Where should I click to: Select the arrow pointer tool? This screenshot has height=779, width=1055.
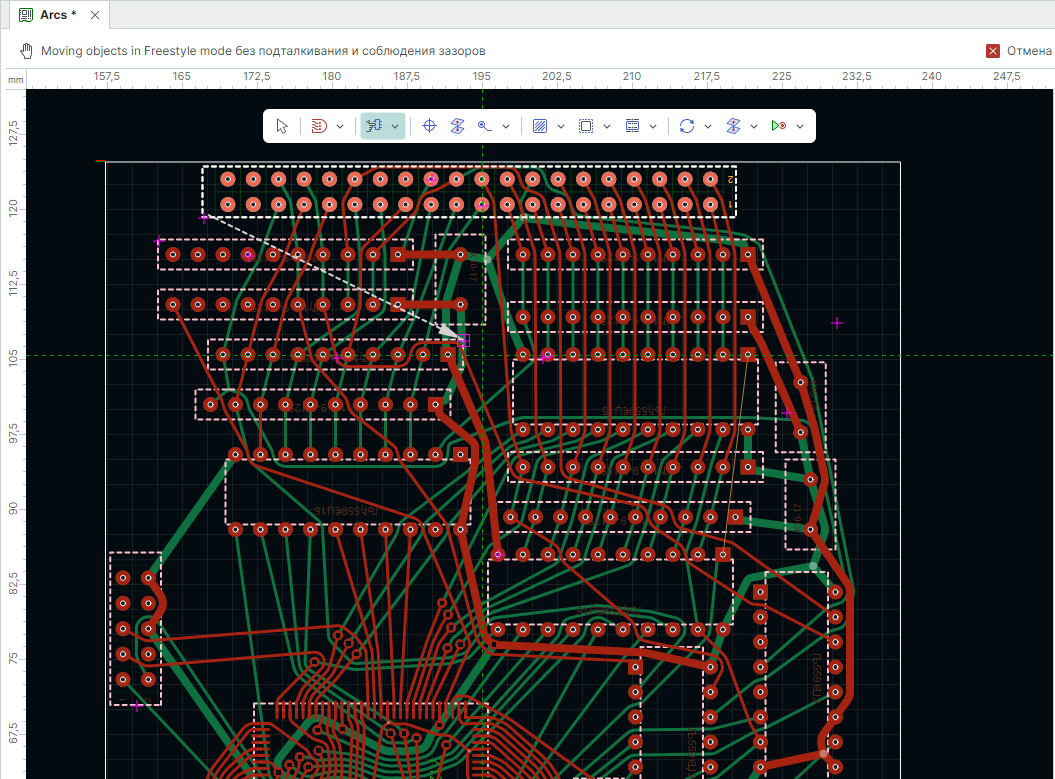coord(282,126)
